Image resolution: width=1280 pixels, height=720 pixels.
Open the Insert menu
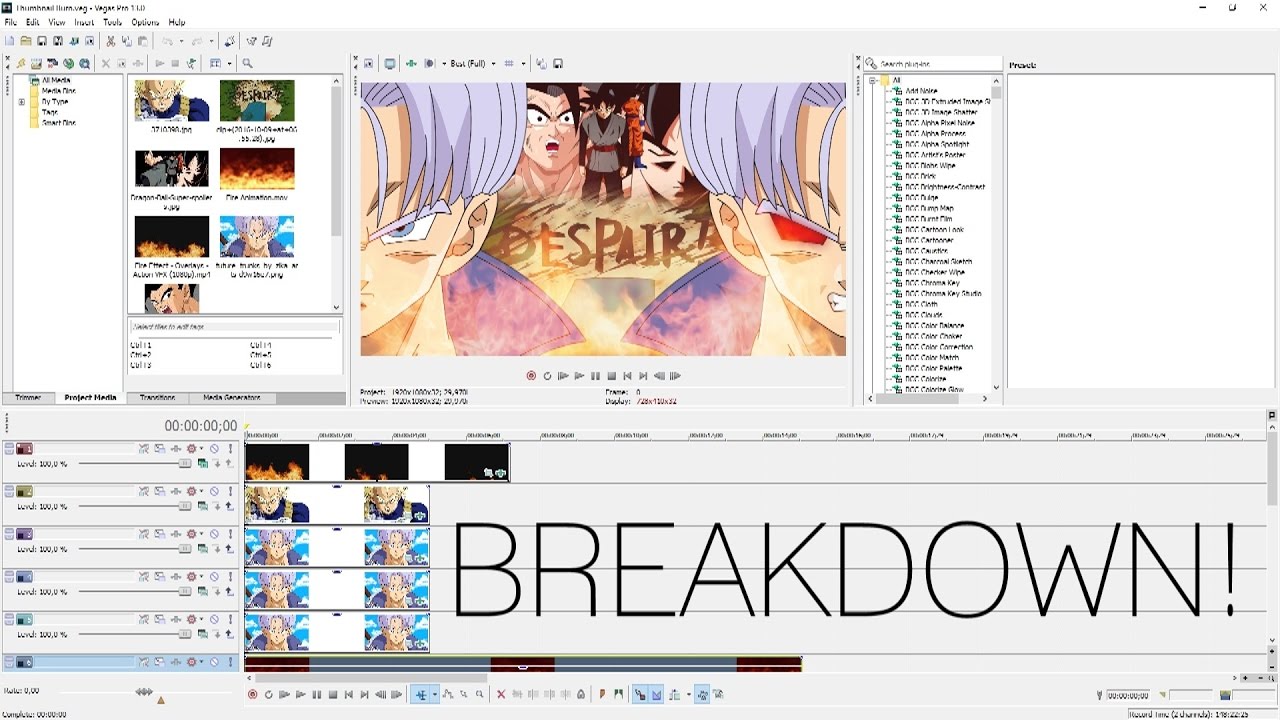click(x=84, y=22)
